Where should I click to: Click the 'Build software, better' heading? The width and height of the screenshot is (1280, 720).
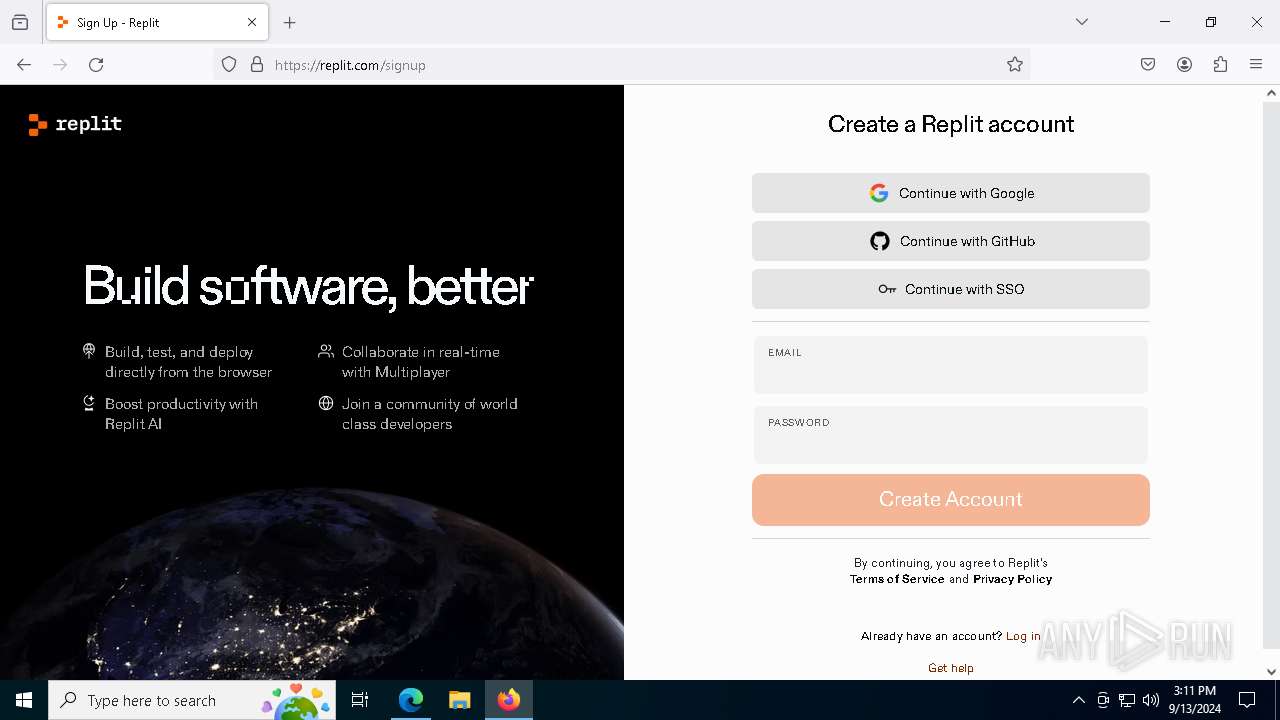[309, 287]
